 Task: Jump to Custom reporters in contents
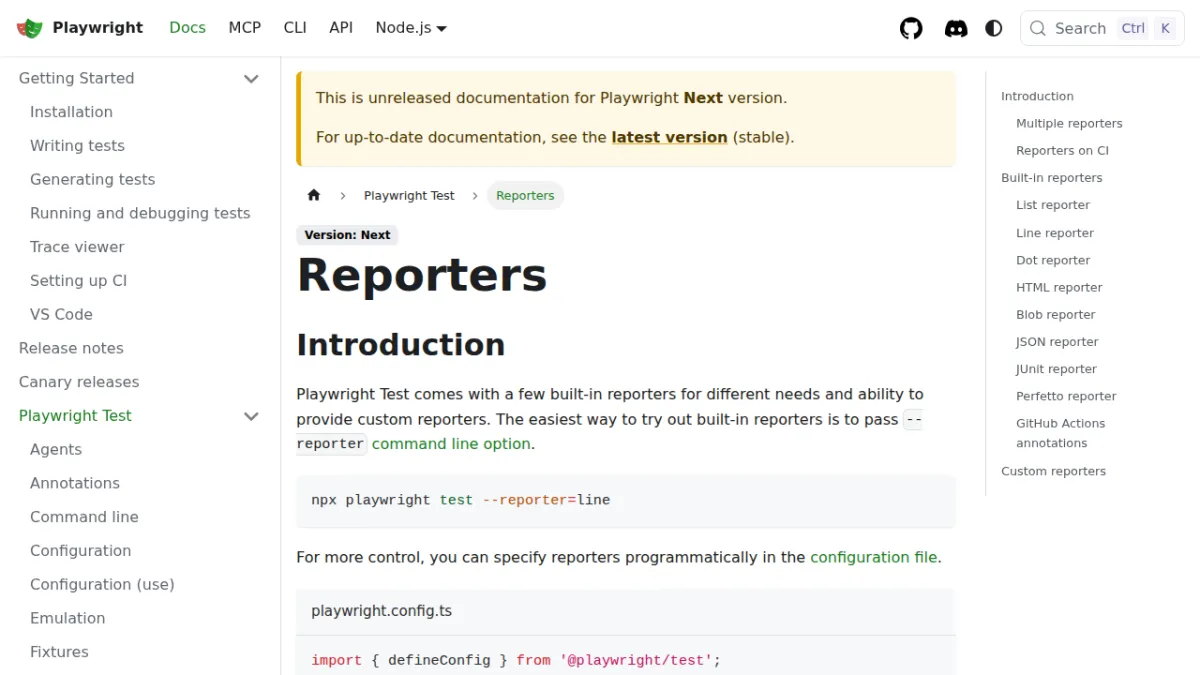pyautogui.click(x=1053, y=471)
